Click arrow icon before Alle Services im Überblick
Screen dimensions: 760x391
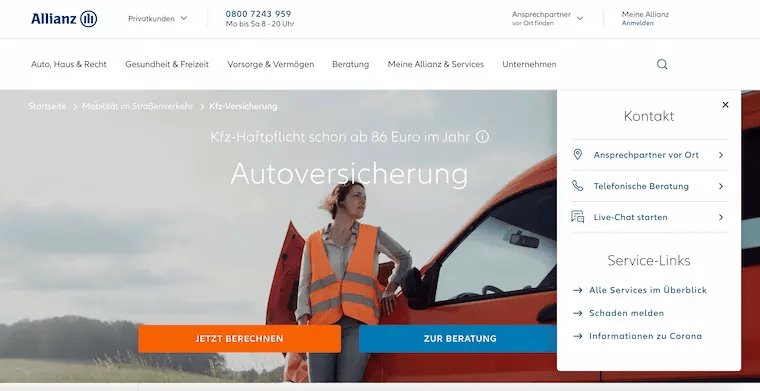[x=577, y=290]
